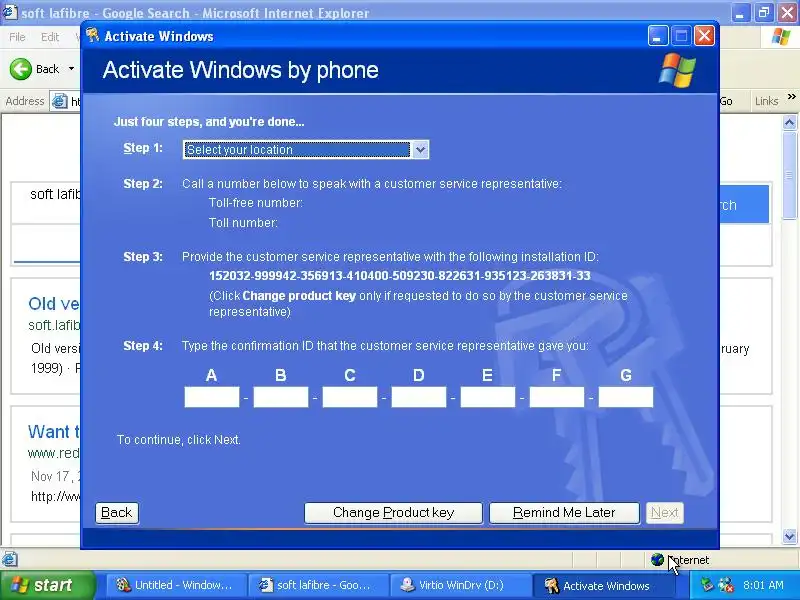Viewport: 800px width, 600px height.
Task: Click the IE status bar page icon
Action: point(10,560)
